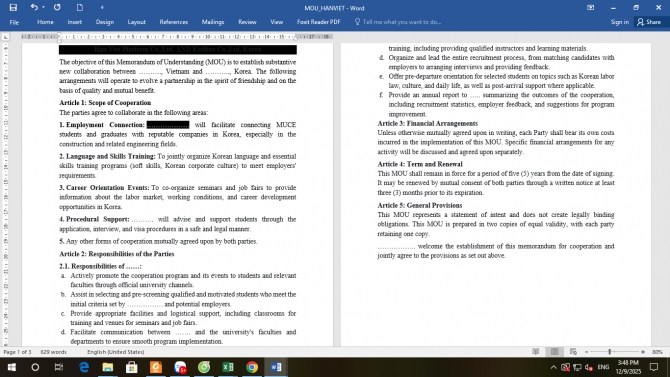Click the zoom out minus button
The image size is (670, 377).
(x=586, y=352)
